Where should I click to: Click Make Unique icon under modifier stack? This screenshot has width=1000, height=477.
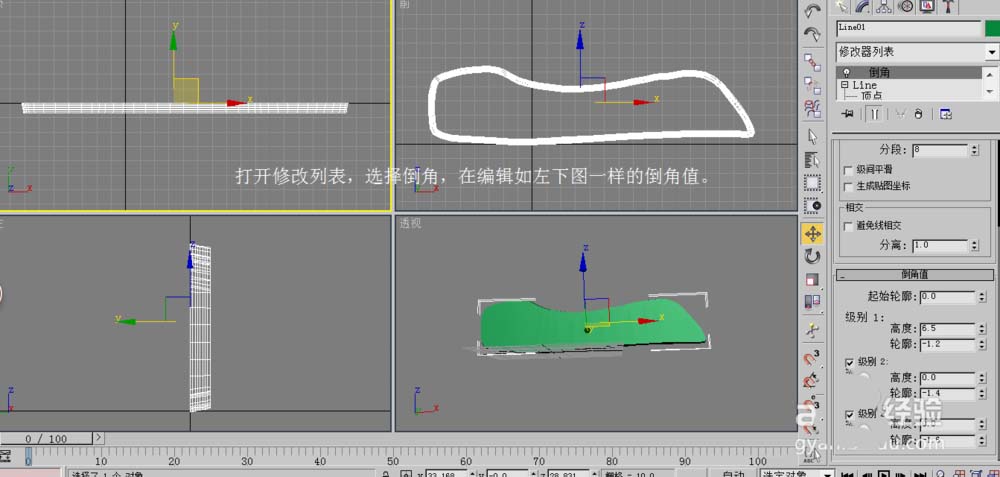900,114
